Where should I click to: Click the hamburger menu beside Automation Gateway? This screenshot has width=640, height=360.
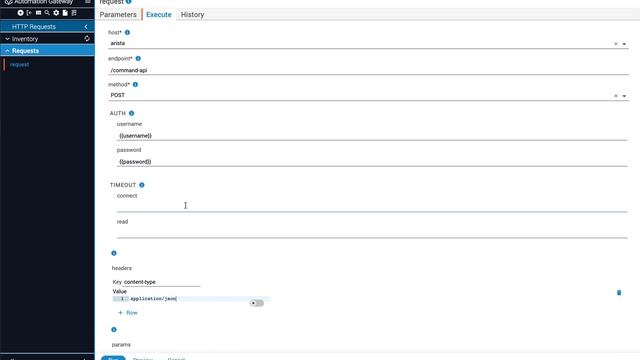point(88,2)
